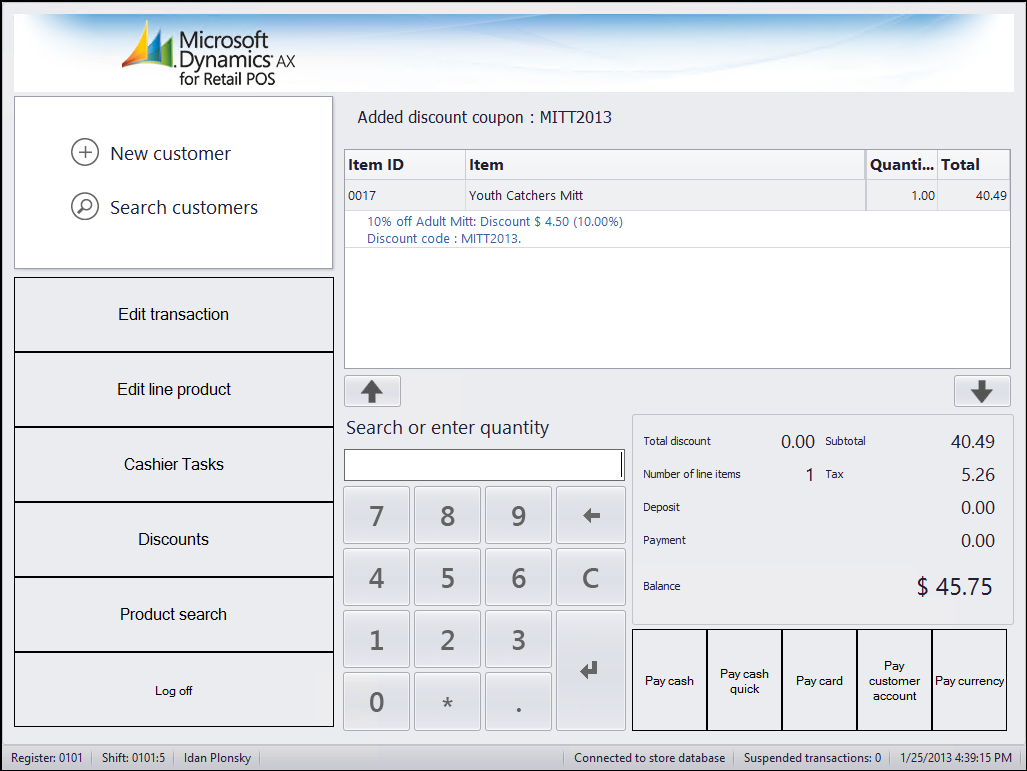The height and width of the screenshot is (771, 1027).
Task: Open the Discounts menu
Action: pyautogui.click(x=174, y=539)
